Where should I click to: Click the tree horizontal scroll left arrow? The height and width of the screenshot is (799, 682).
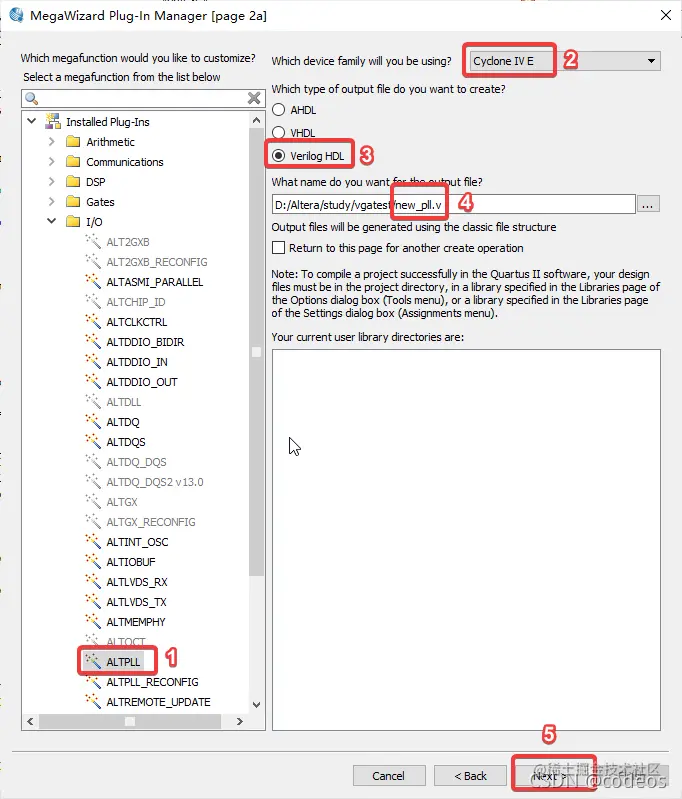coord(30,721)
